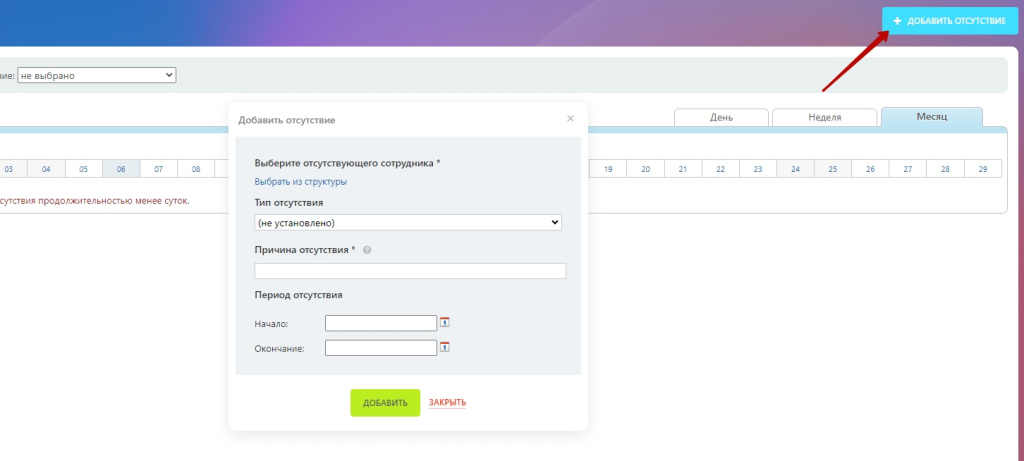Open the 'не выбрано' filter dropdown

(x=96, y=75)
